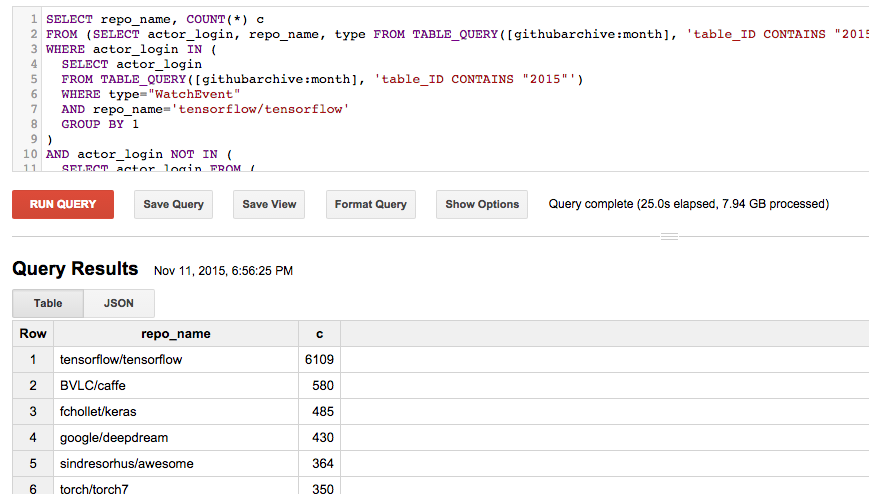Click the line AND actor_login NOT IN

(139, 154)
